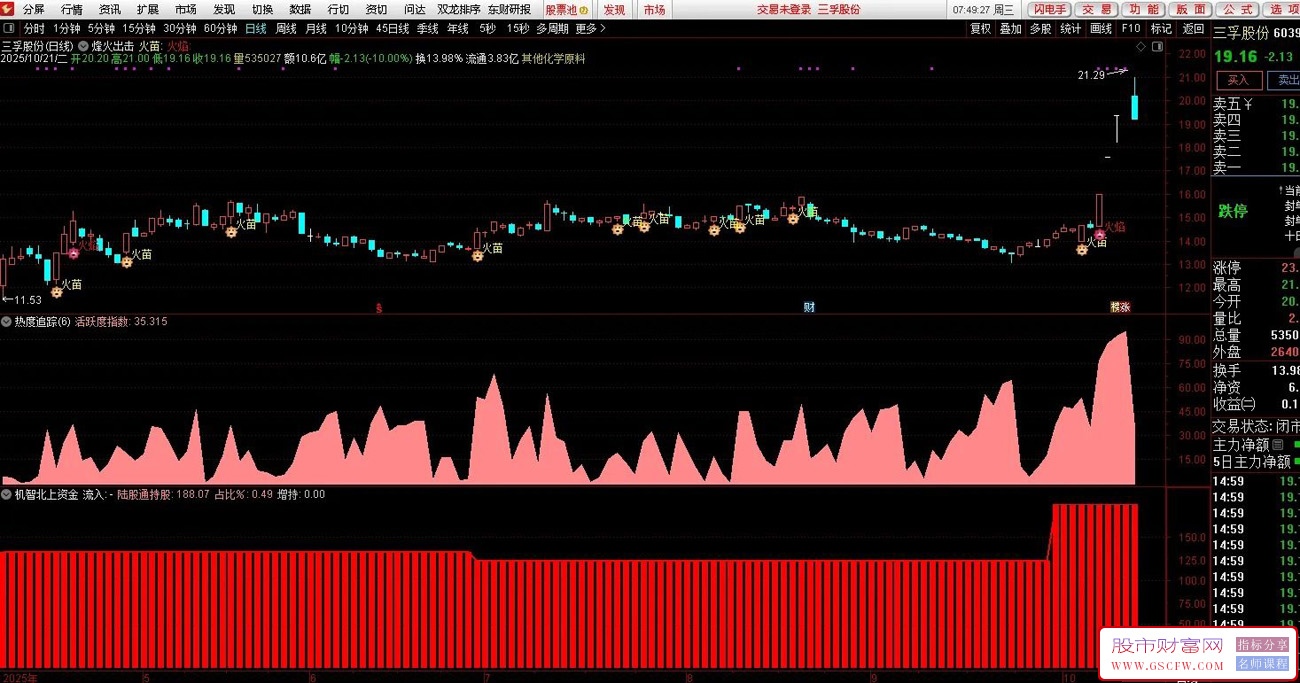Screen dimensions: 1300x683
Task: Switch to the 1分钟 period
Action: click(x=67, y=29)
